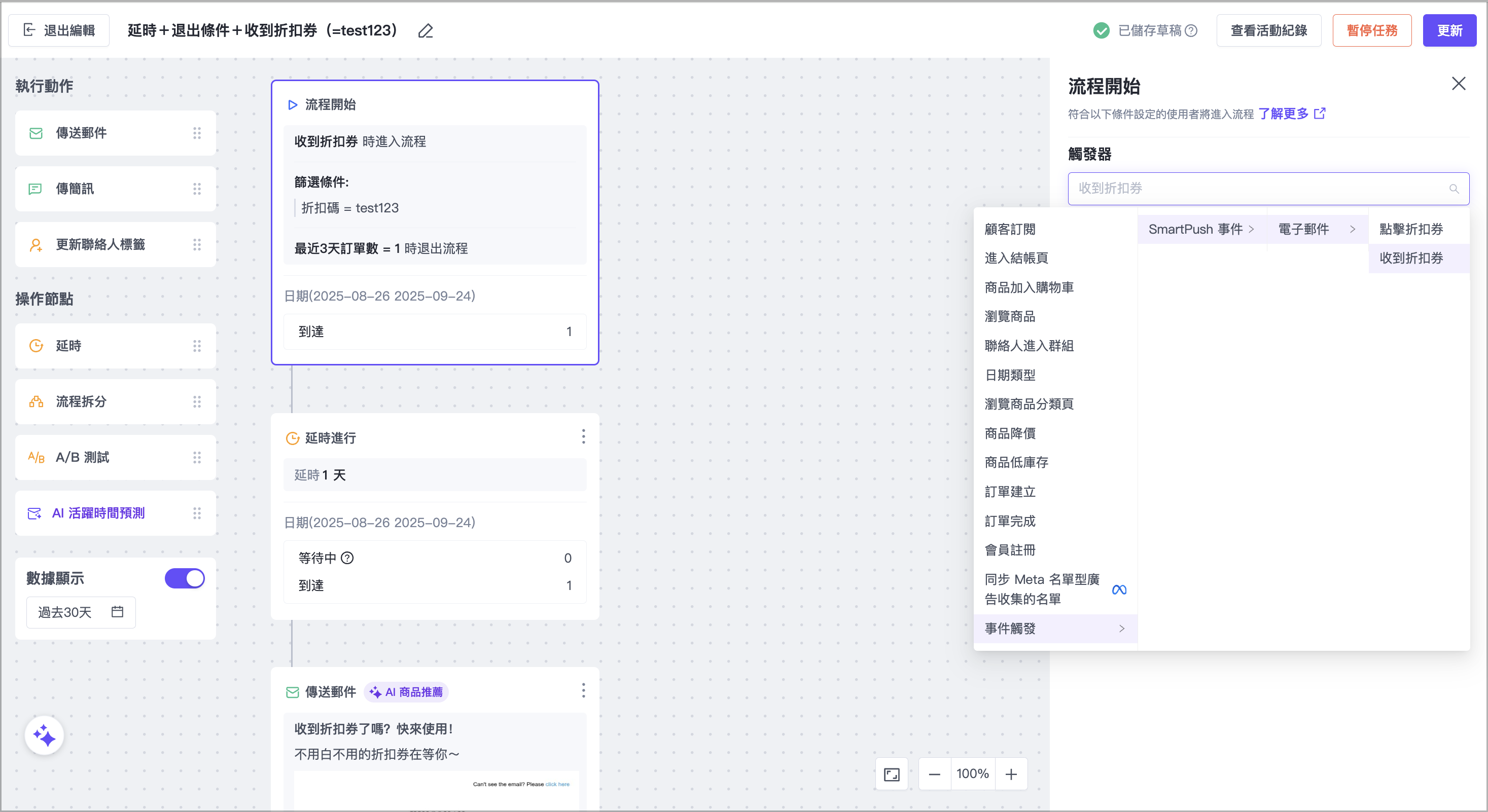Click the green saved-draft check icon

click(1102, 30)
